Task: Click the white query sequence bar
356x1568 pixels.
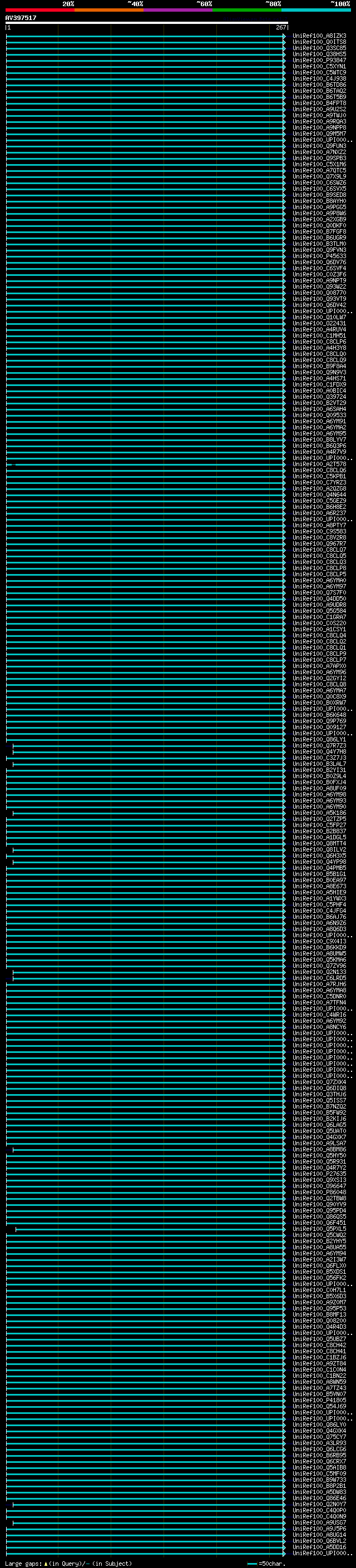Action: pos(147,22)
